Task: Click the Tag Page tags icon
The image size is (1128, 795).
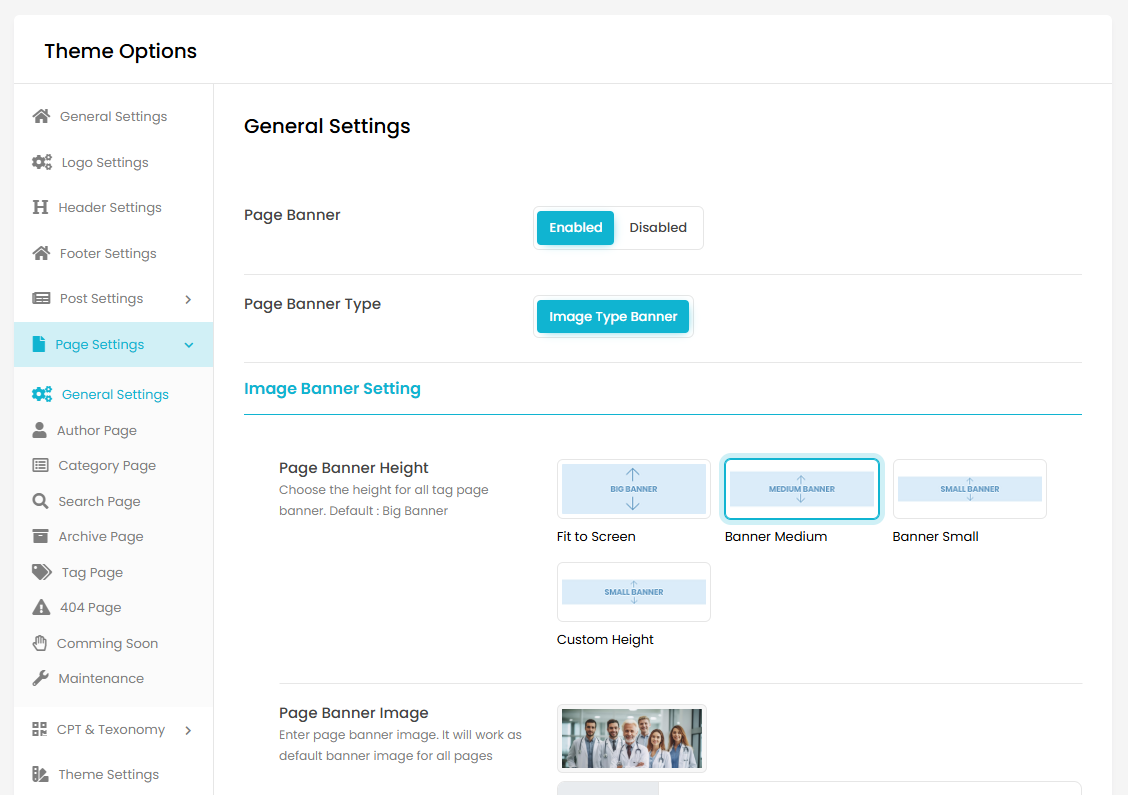Action: pos(41,572)
